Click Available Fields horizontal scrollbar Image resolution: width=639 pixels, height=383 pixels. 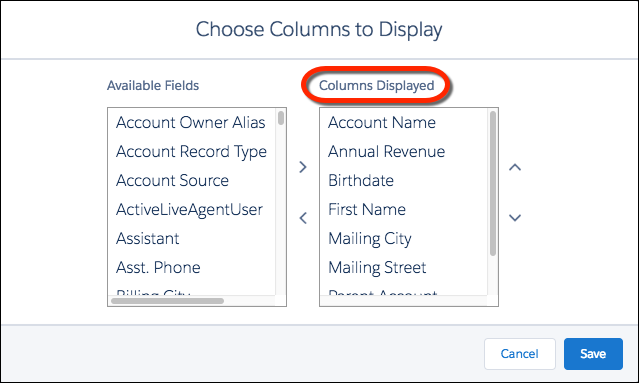167,301
